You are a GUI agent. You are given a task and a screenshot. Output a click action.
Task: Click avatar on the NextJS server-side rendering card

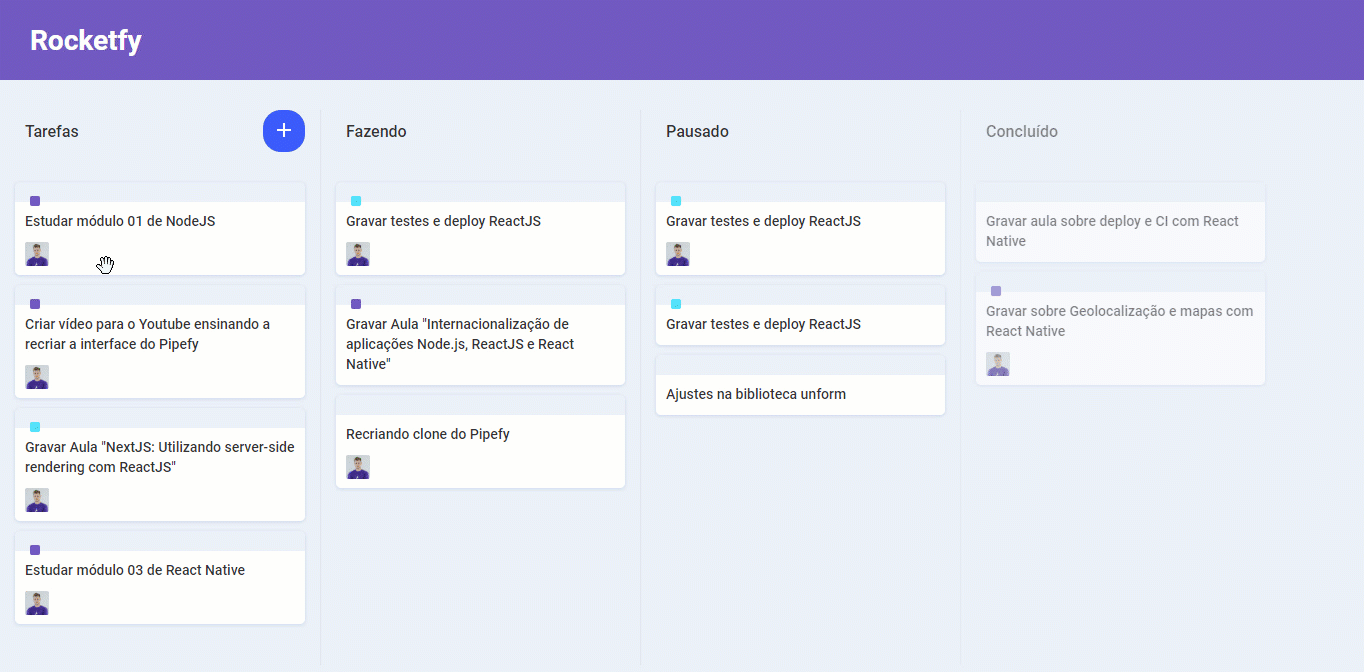pos(37,500)
